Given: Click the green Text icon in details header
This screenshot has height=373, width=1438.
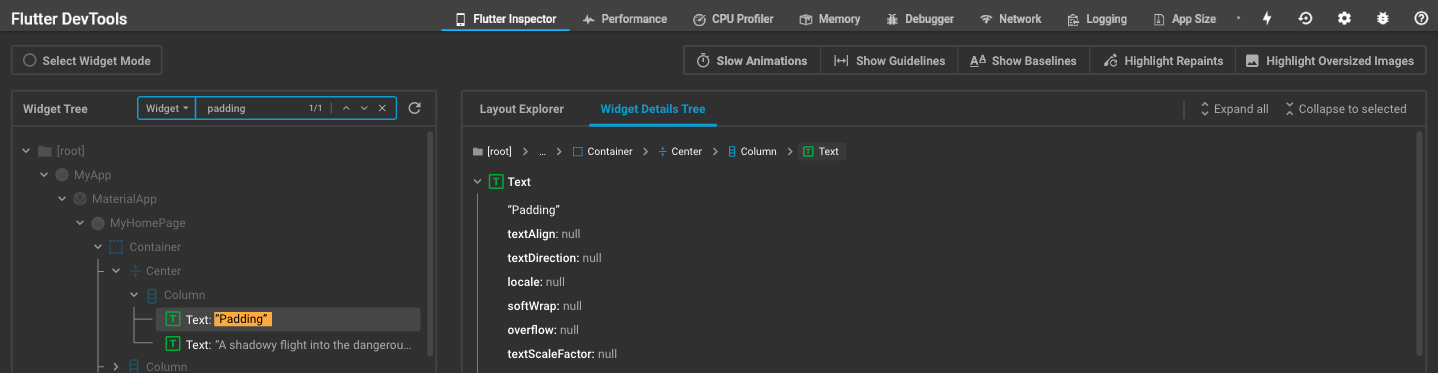Looking at the screenshot, I should click(x=495, y=182).
